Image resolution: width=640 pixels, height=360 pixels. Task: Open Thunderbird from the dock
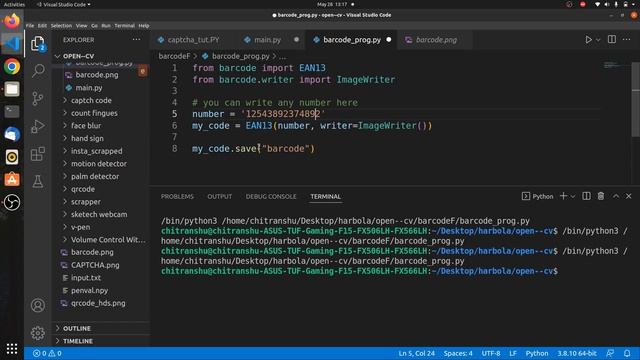tap(12, 134)
